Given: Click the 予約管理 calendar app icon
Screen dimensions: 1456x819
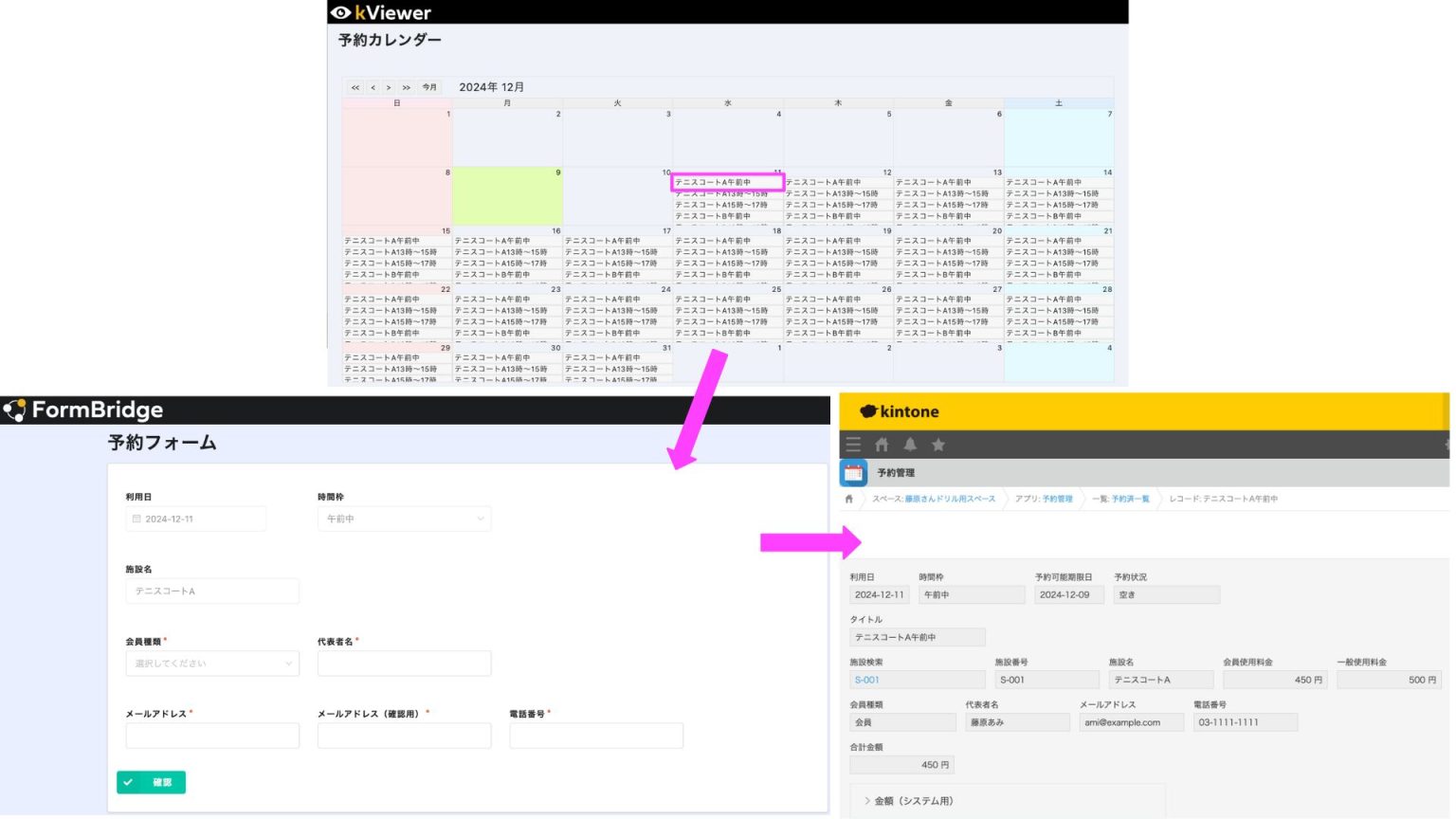Looking at the screenshot, I should (x=854, y=471).
